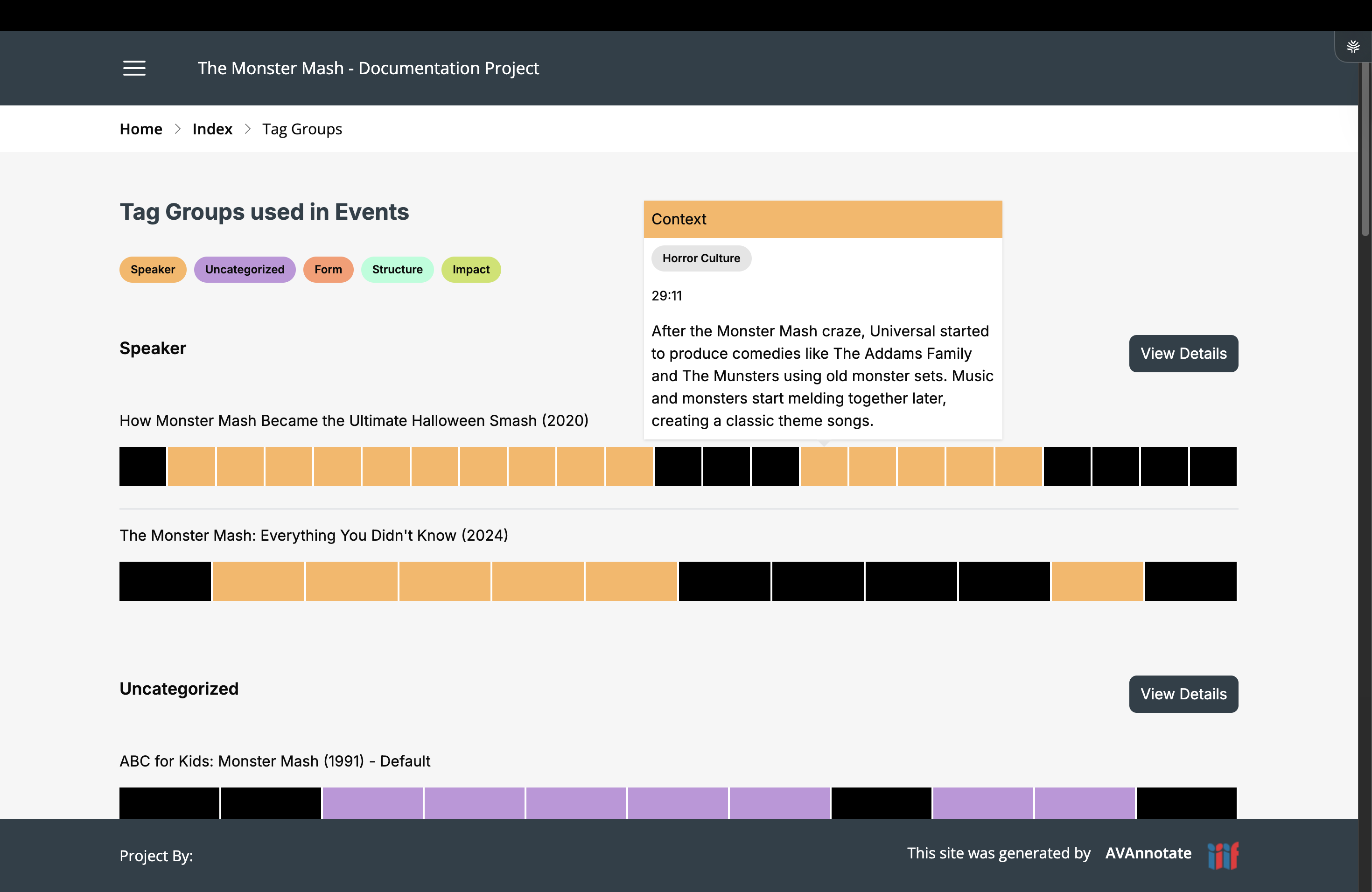The width and height of the screenshot is (1372, 892).
Task: Select the Uncategorized tag group pill
Action: pos(245,270)
